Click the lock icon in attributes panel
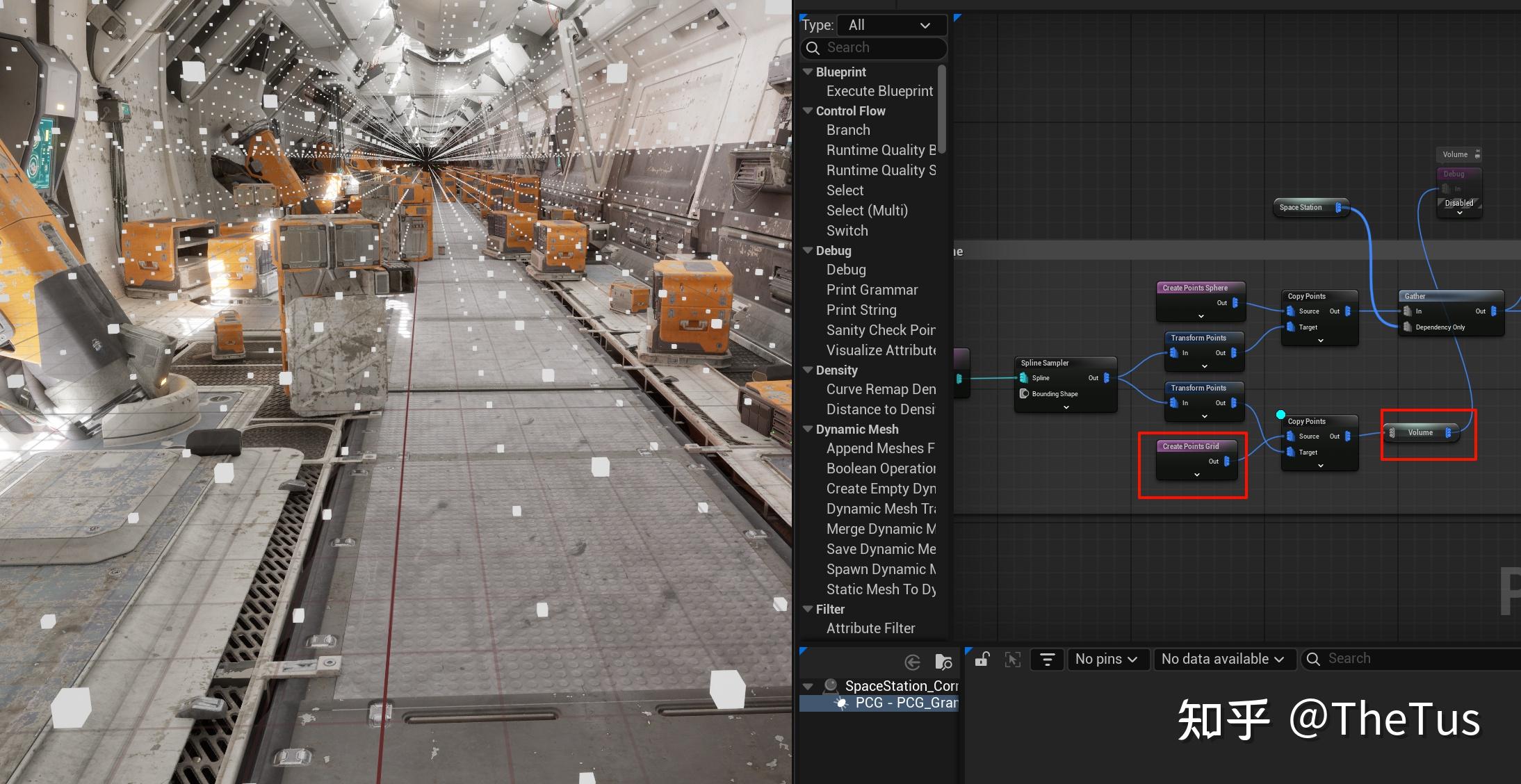 click(982, 659)
